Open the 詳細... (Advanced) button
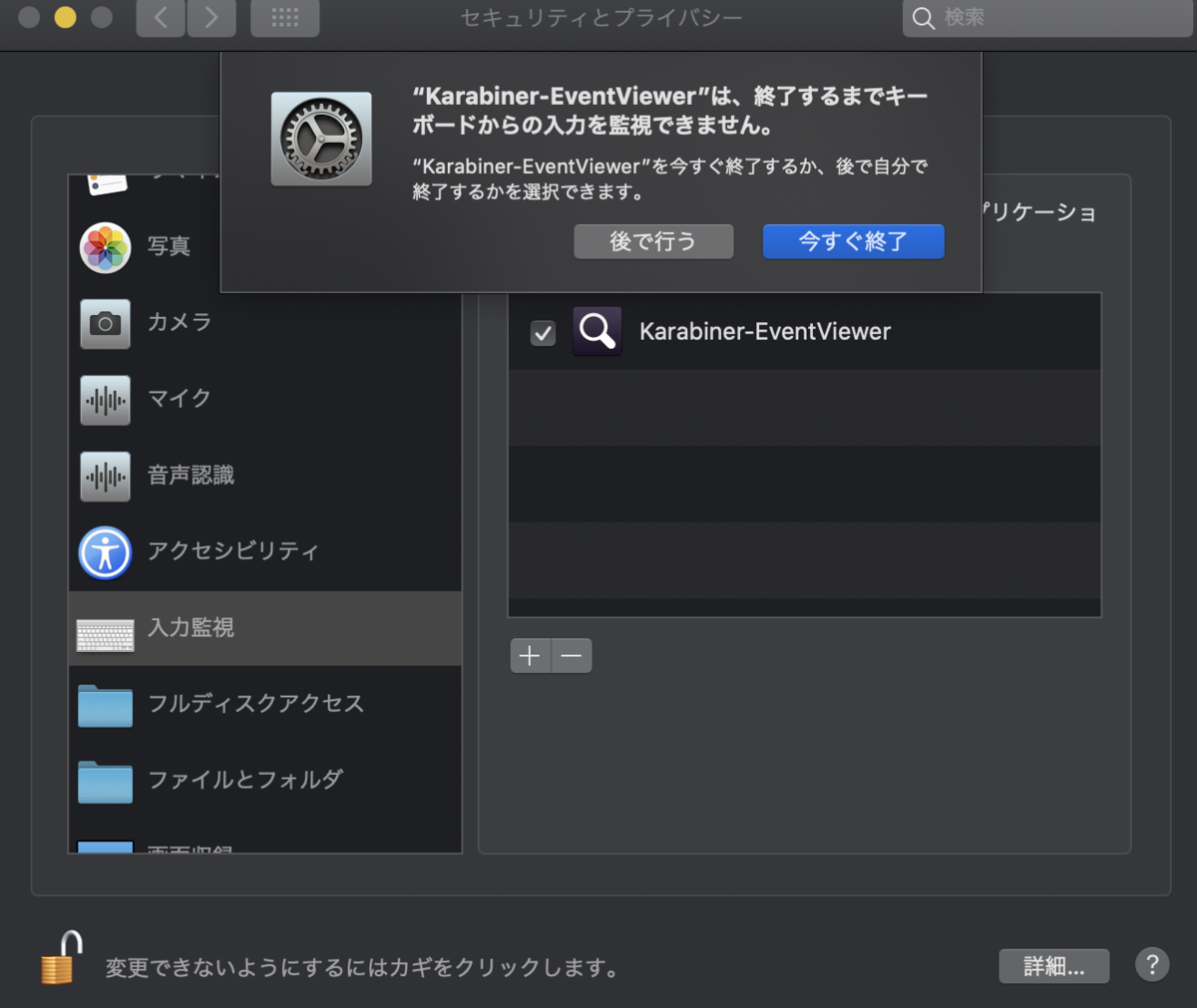The height and width of the screenshot is (1008, 1197). click(1054, 966)
